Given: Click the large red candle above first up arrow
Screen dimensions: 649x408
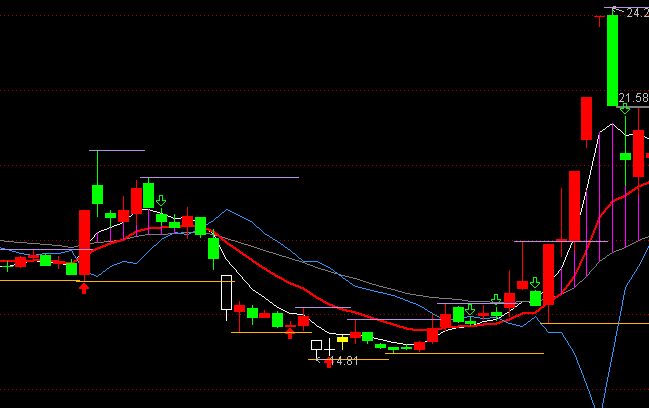Looking at the screenshot, I should coord(85,242).
